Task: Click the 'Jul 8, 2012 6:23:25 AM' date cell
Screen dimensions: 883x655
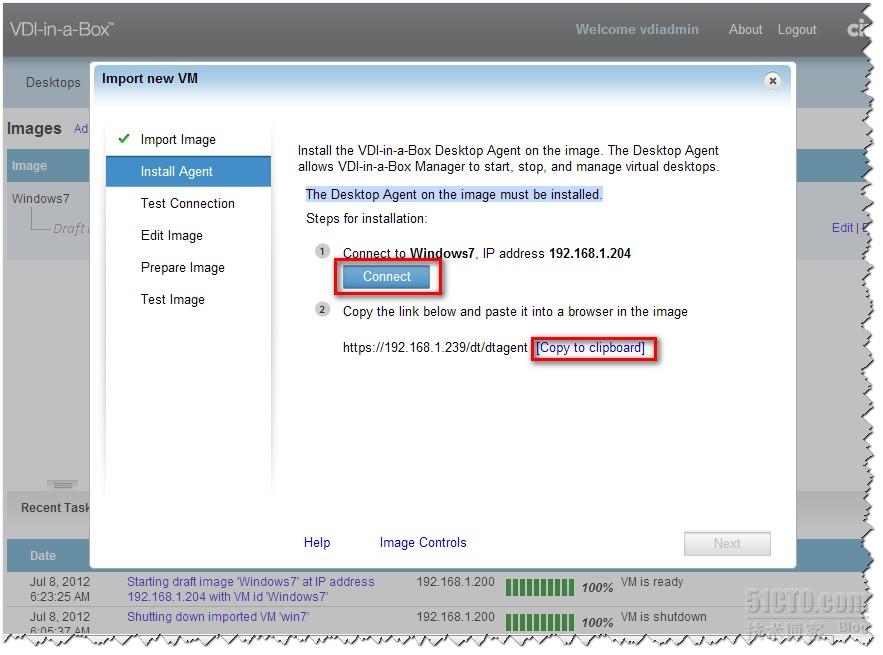Action: coord(60,589)
